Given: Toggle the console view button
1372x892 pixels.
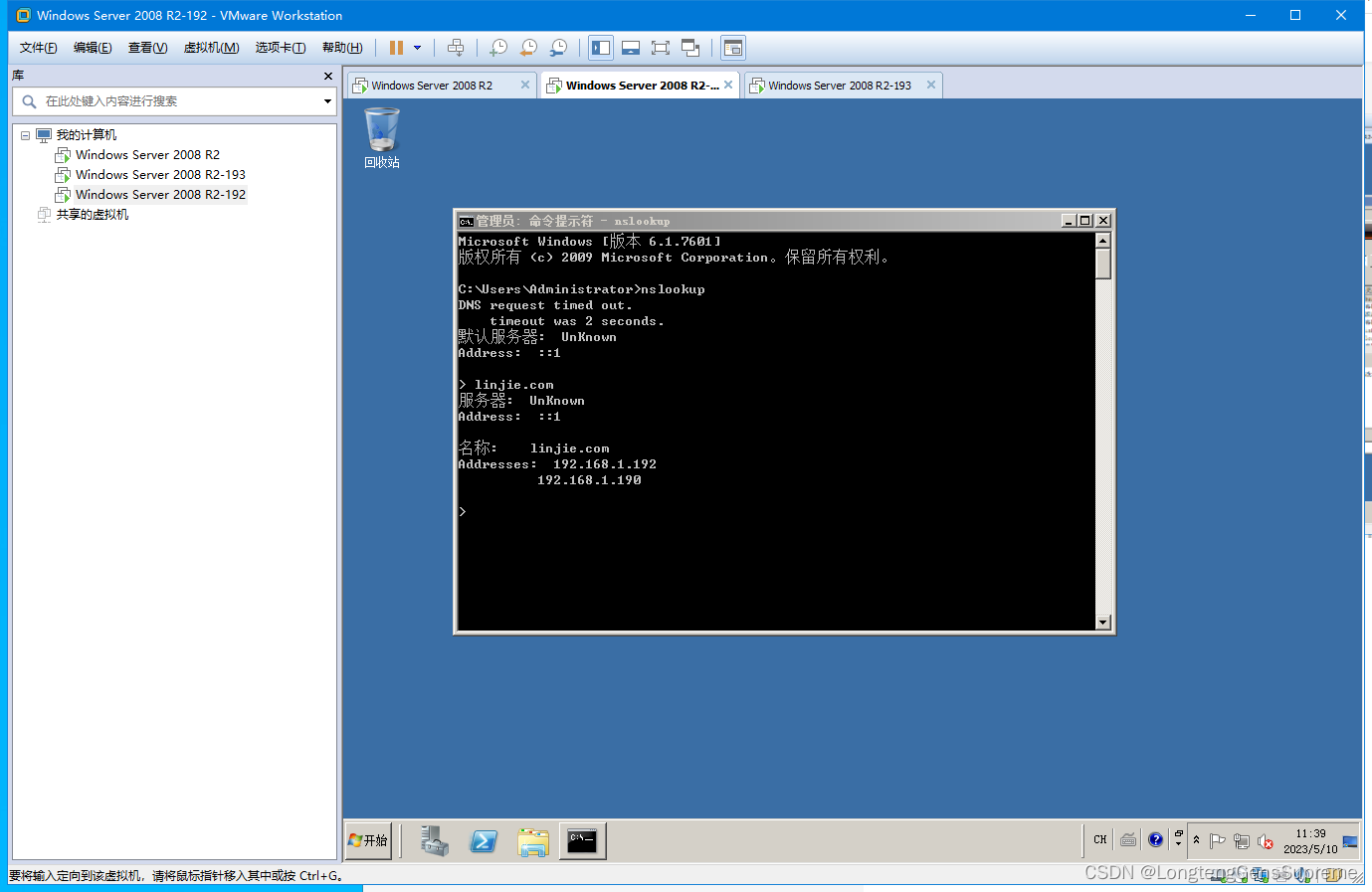Looking at the screenshot, I should coord(733,48).
